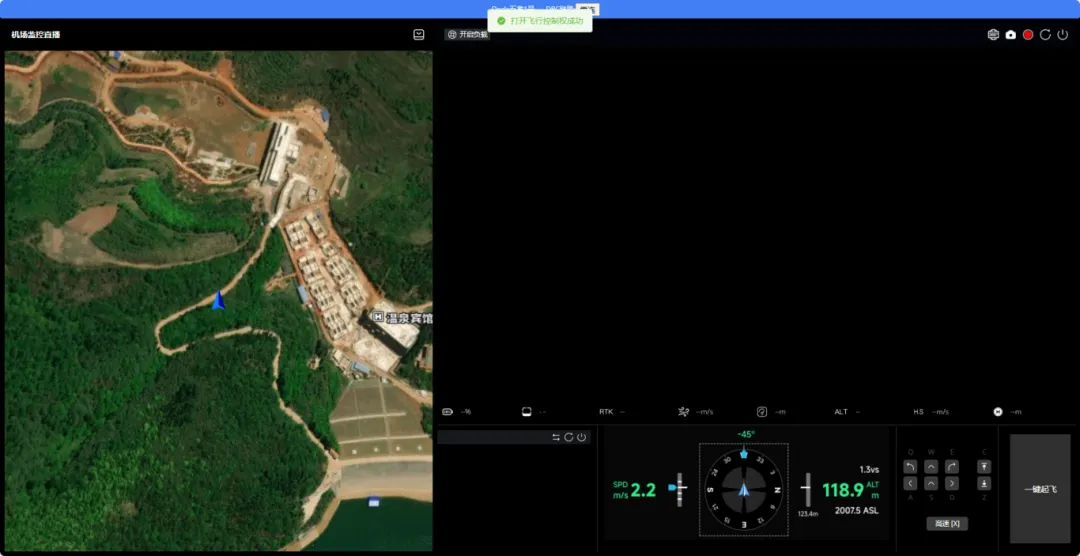Click the altitude slider bar beside 118.9
1080x556 pixels.
pyautogui.click(x=806, y=489)
